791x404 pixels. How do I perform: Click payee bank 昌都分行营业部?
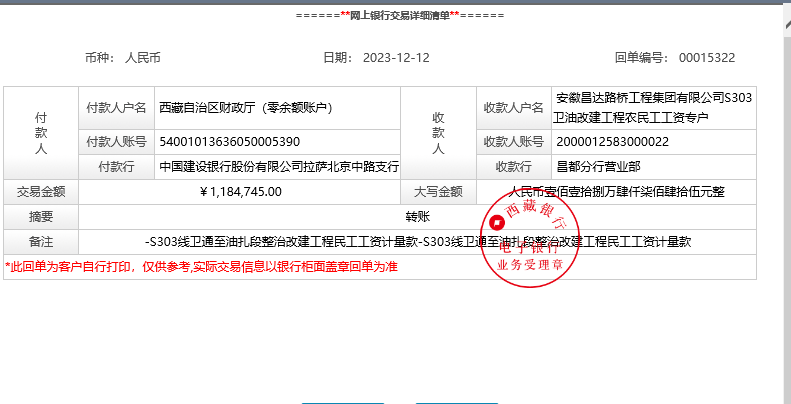[x=598, y=167]
